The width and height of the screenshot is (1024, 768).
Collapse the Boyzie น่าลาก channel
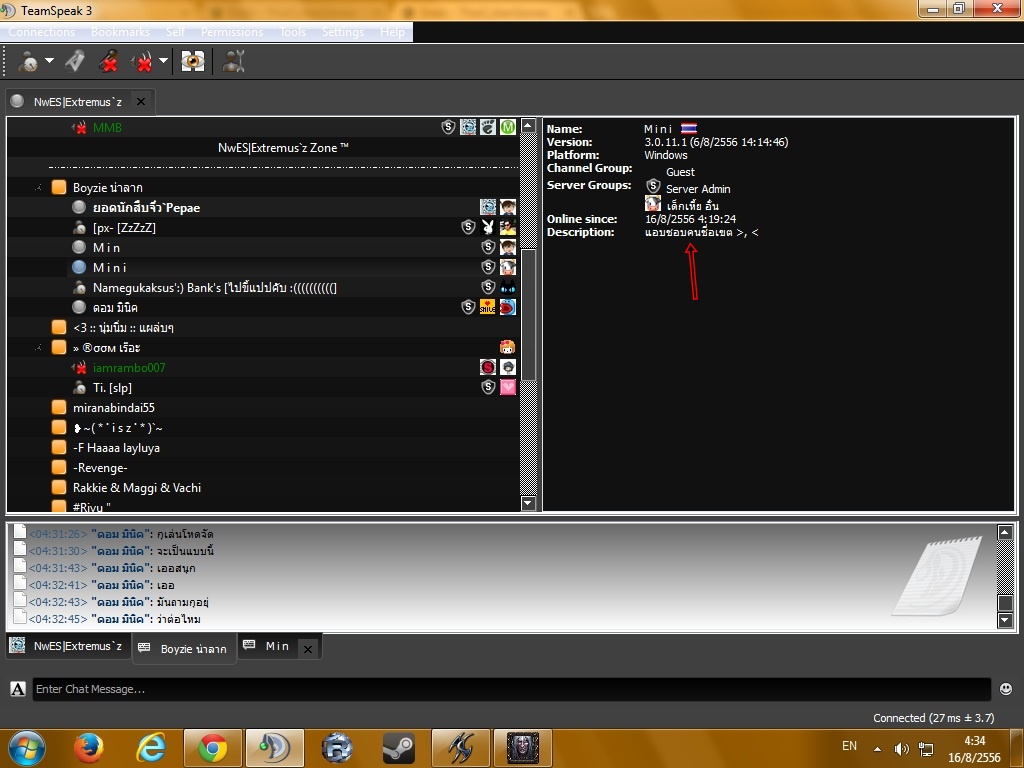[x=39, y=188]
